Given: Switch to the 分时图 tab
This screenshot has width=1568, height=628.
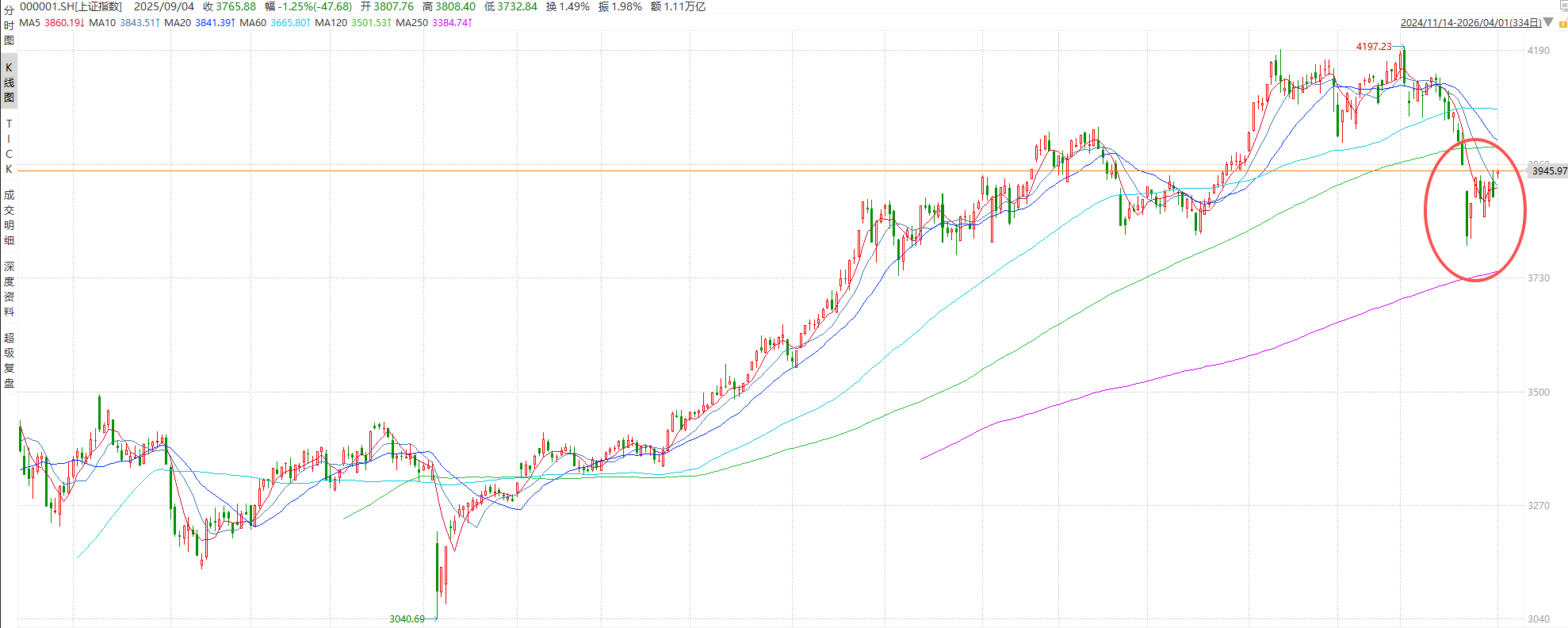Looking at the screenshot, I should 9,25.
